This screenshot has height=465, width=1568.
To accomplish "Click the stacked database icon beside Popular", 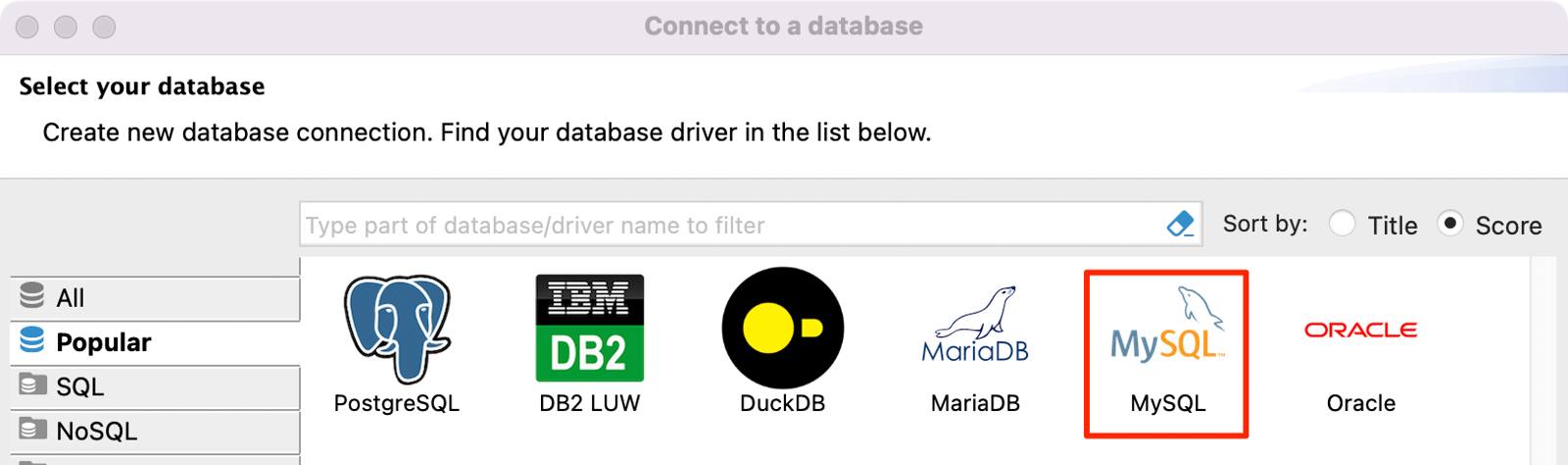I will (32, 340).
